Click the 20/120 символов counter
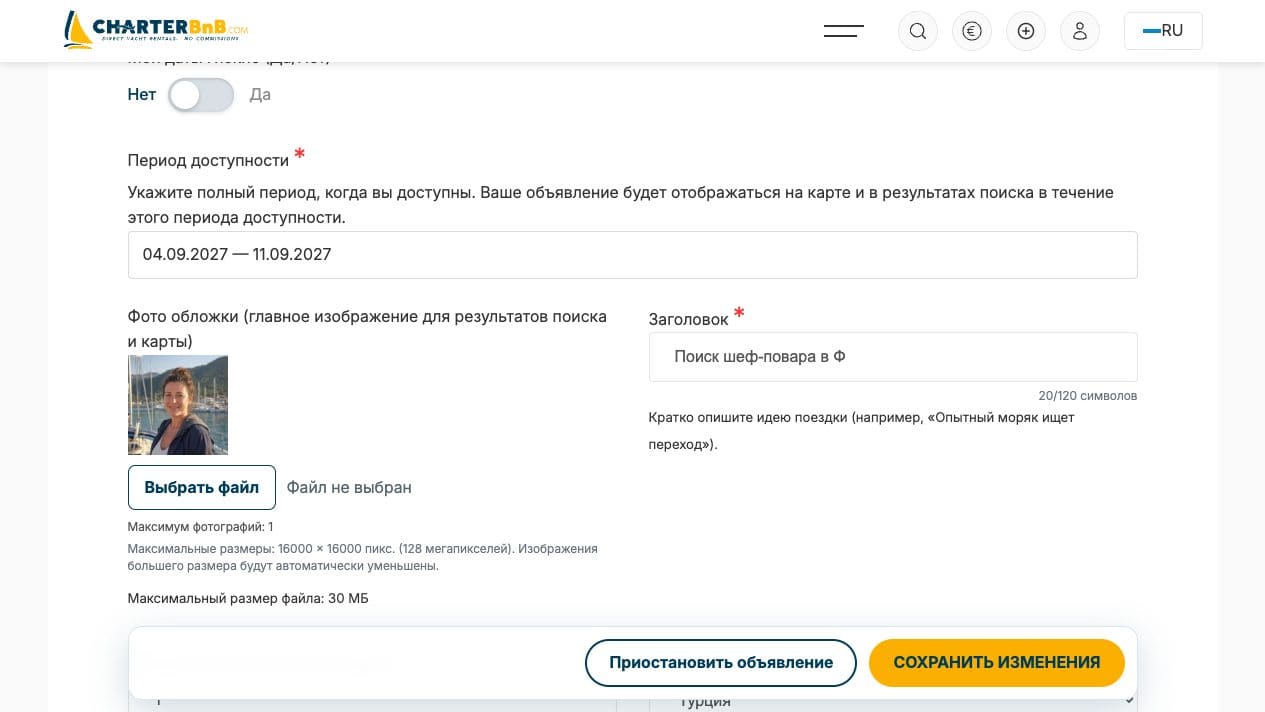This screenshot has width=1265, height=712. coord(1087,396)
